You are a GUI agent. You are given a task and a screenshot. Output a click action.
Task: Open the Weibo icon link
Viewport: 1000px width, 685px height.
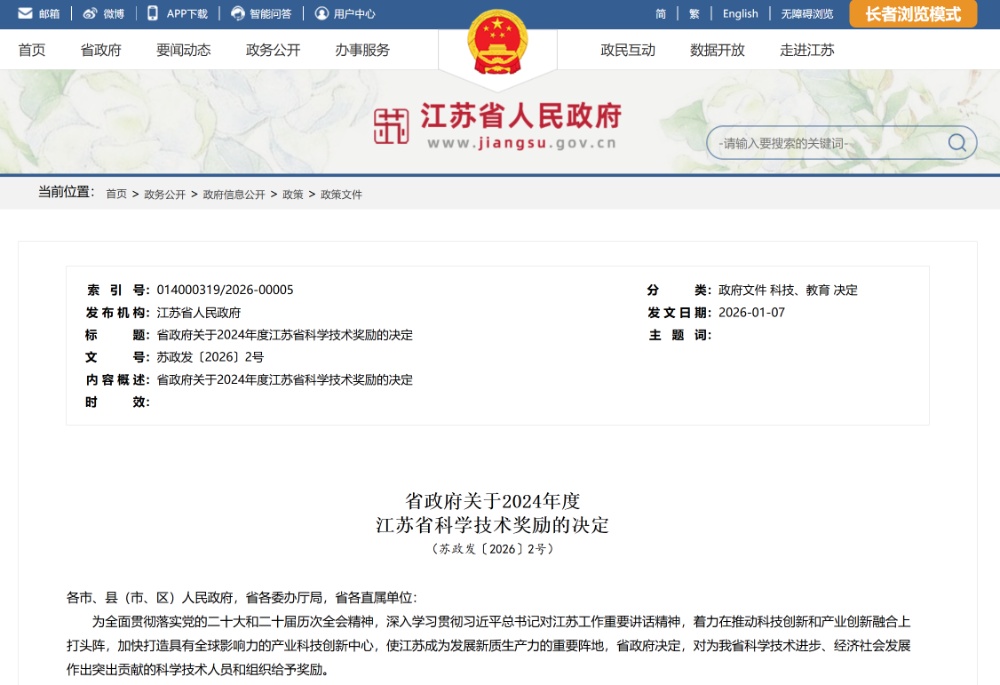pos(90,14)
